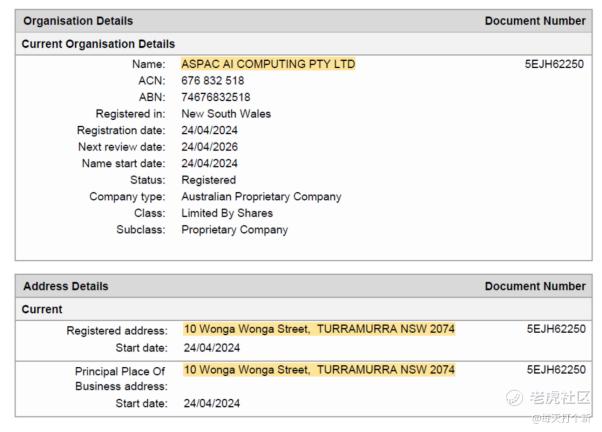Image resolution: width=602 pixels, height=432 pixels.
Task: Click the document number beside the company name
Action: (x=554, y=64)
